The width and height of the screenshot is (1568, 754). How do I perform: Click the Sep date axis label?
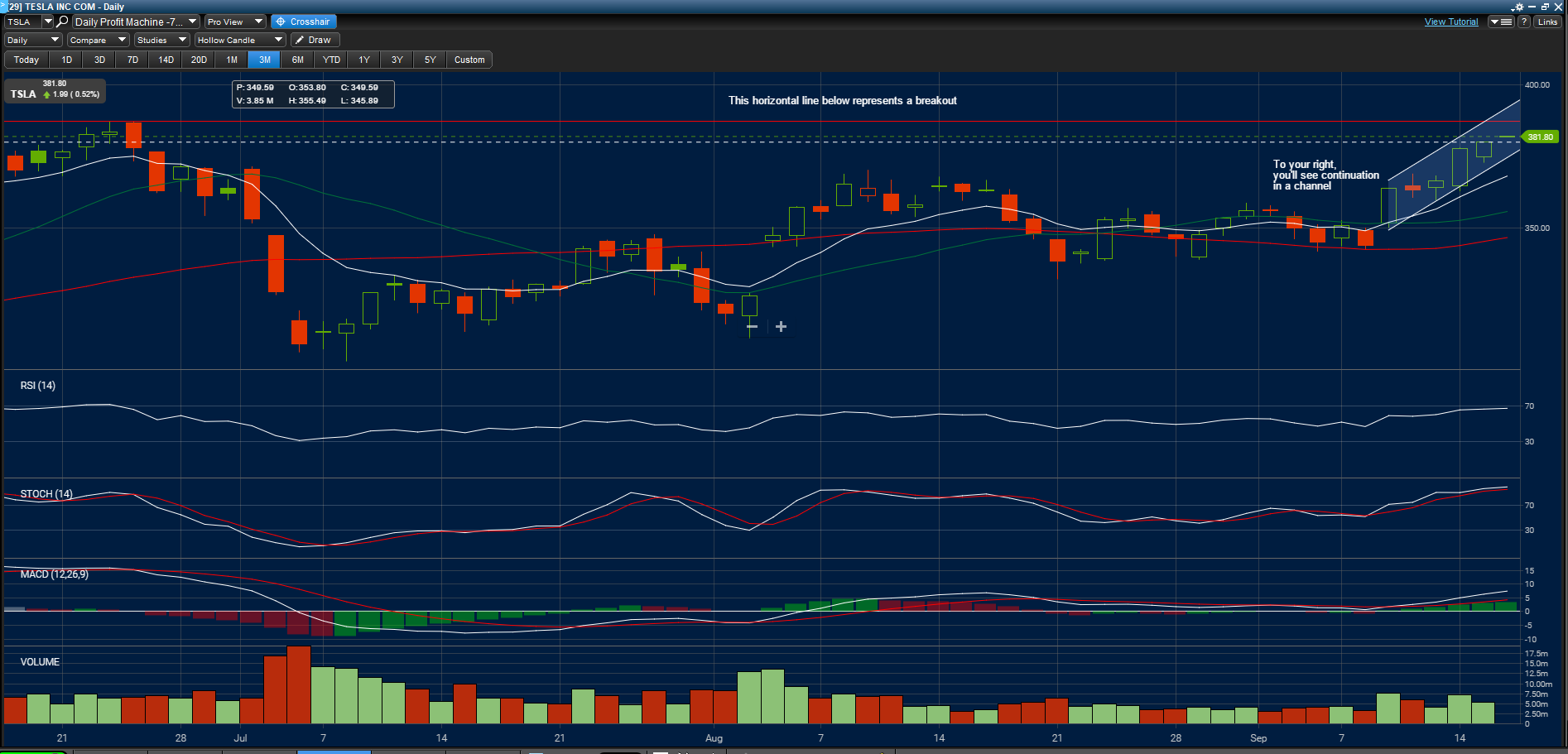(x=1258, y=737)
